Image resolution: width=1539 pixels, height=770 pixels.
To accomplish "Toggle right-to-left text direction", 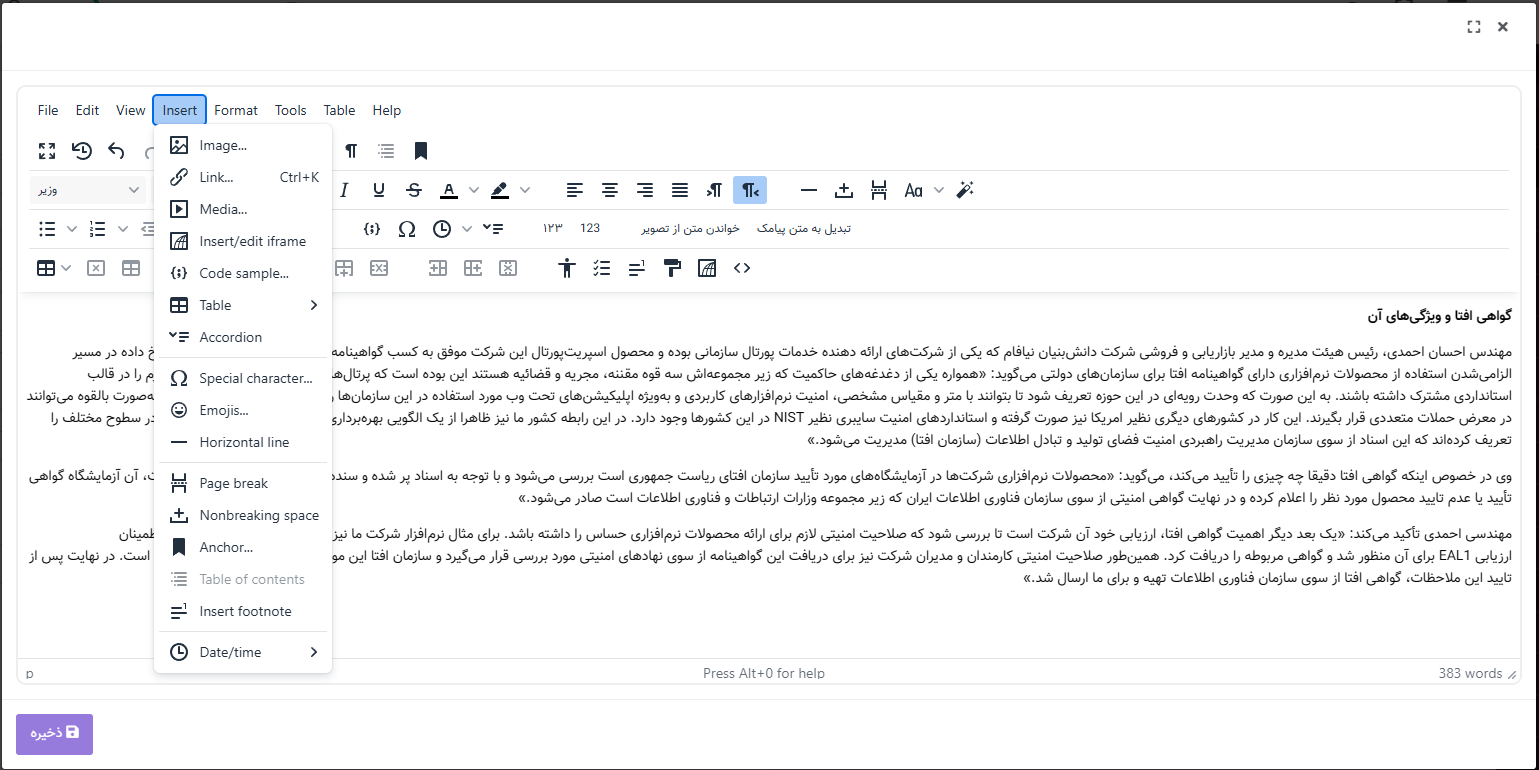I will pyautogui.click(x=749, y=190).
